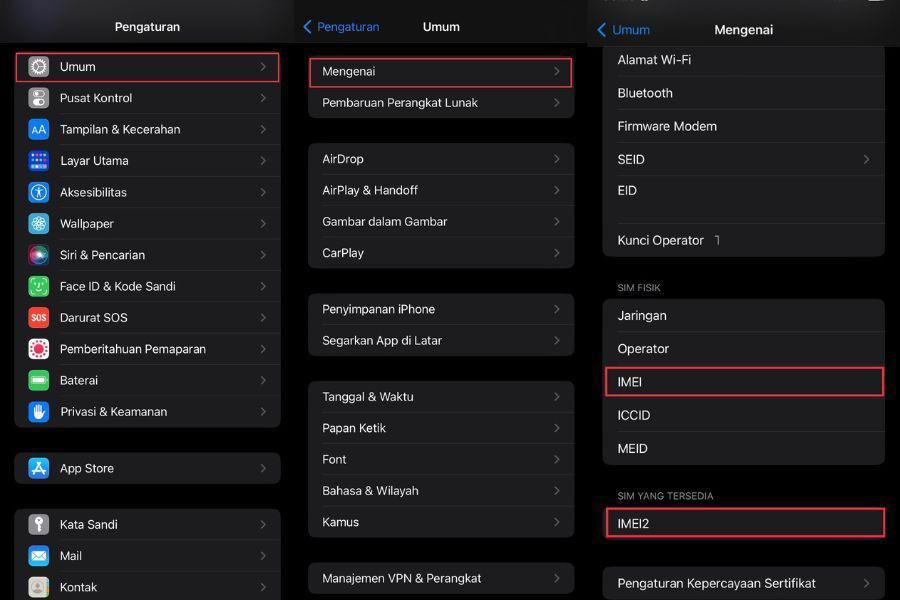Open the Privasi & Keamanan row
This screenshot has height=600, width=900.
point(148,412)
